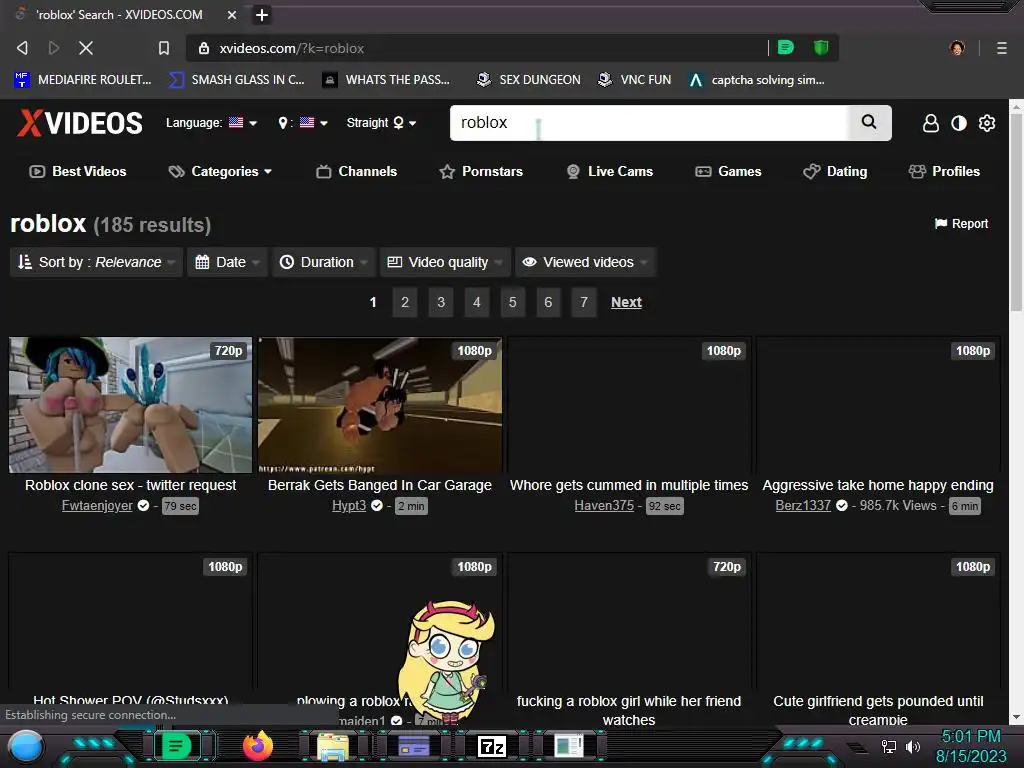Open uploader profile Fwtaenjoyer
Viewport: 1024px width, 768px height.
(97, 505)
